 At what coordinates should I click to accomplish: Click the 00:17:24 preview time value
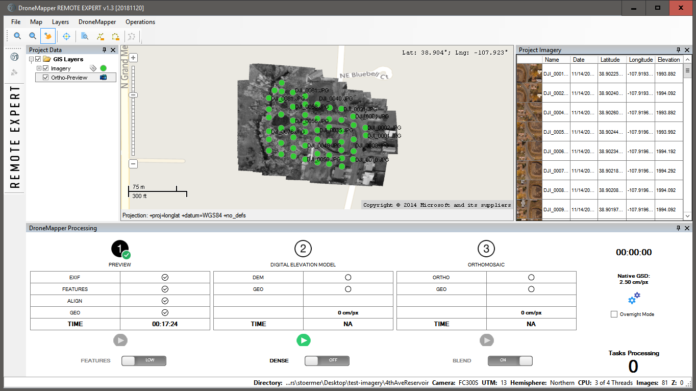tap(165, 324)
